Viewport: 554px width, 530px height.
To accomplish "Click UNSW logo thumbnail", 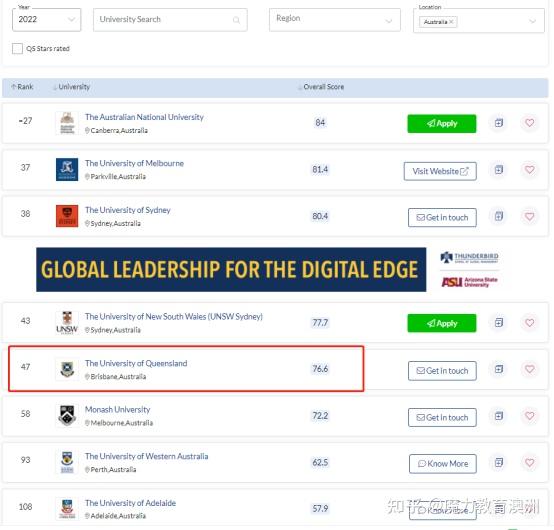I will [67, 322].
